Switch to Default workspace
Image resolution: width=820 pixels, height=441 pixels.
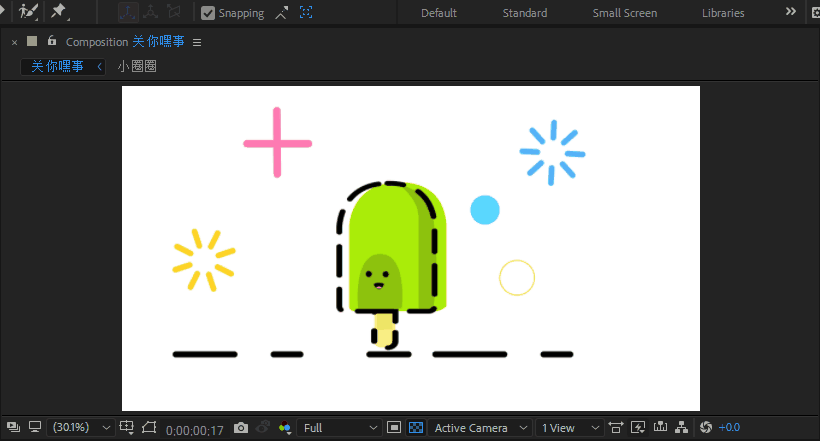439,13
